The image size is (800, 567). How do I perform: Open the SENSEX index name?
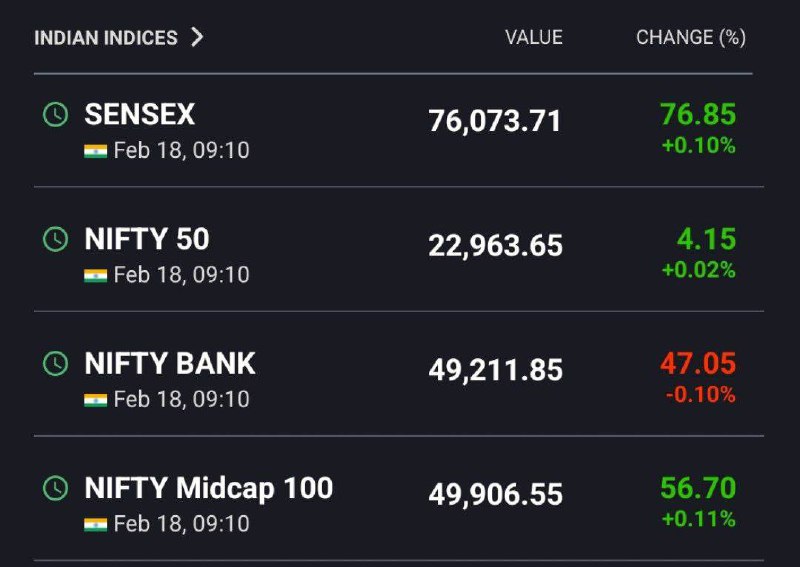(140, 114)
